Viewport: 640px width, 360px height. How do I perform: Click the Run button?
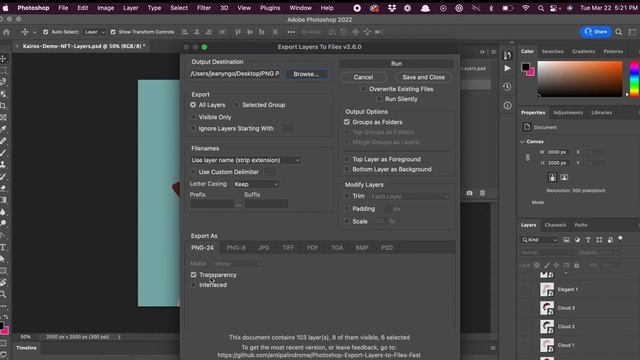pos(396,64)
